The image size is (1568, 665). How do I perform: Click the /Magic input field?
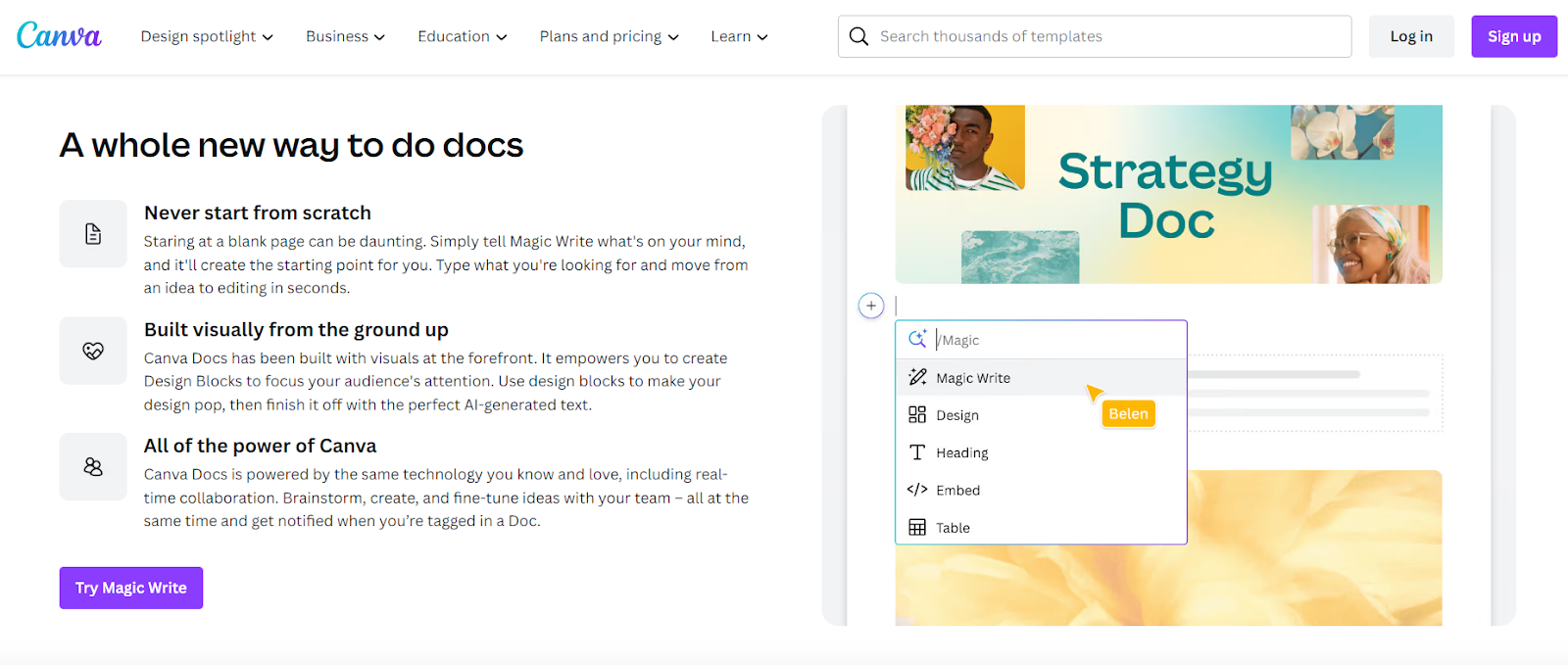(1041, 340)
